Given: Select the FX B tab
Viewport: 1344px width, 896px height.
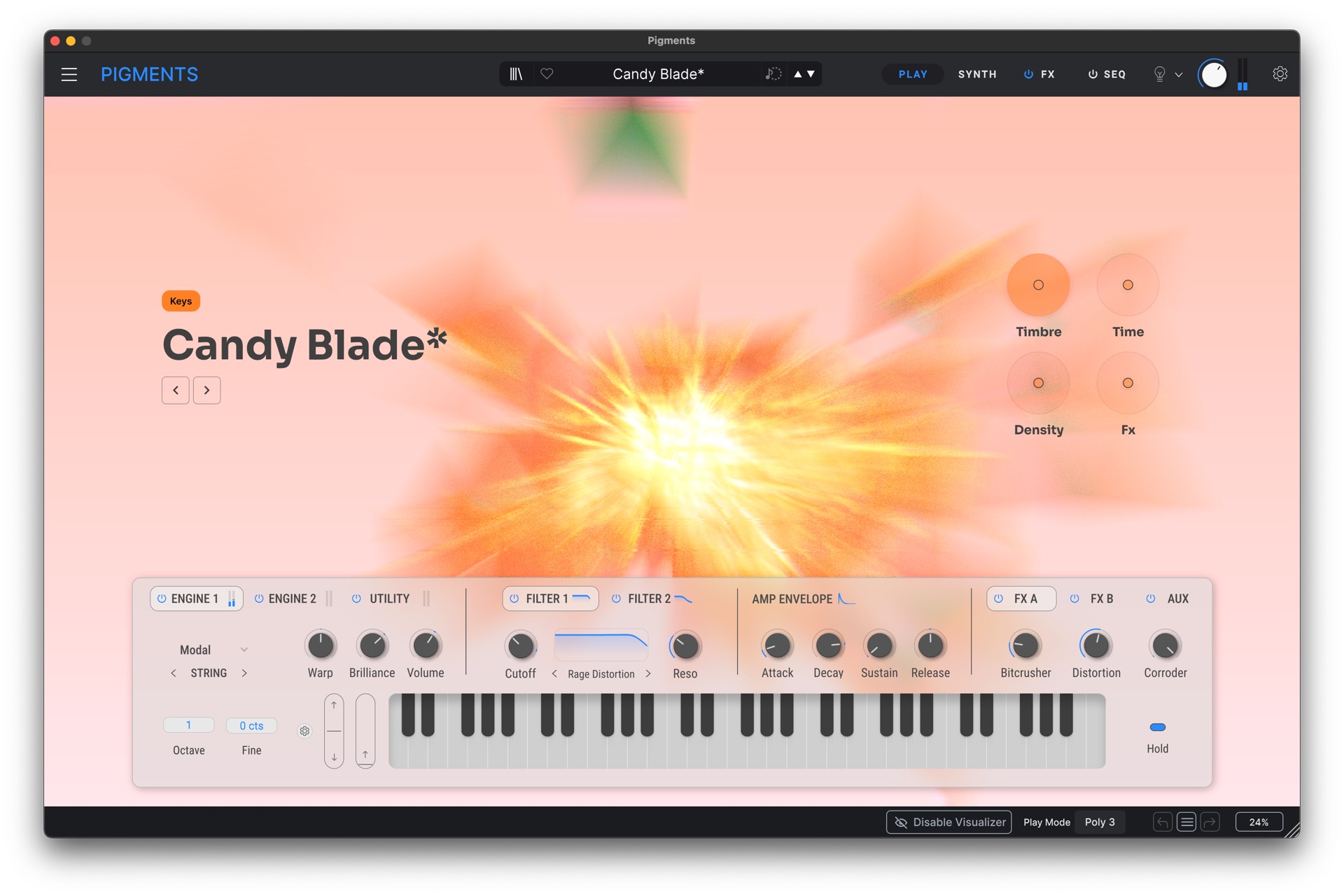Looking at the screenshot, I should pyautogui.click(x=1100, y=598).
